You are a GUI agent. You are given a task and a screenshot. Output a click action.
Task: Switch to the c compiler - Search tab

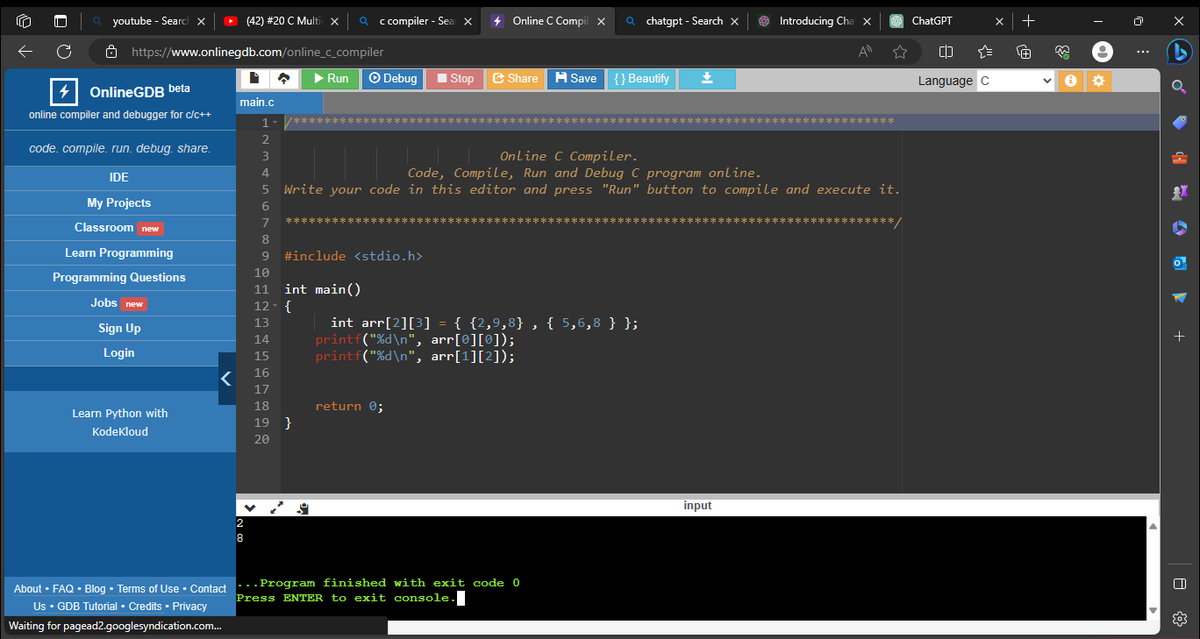(415, 21)
